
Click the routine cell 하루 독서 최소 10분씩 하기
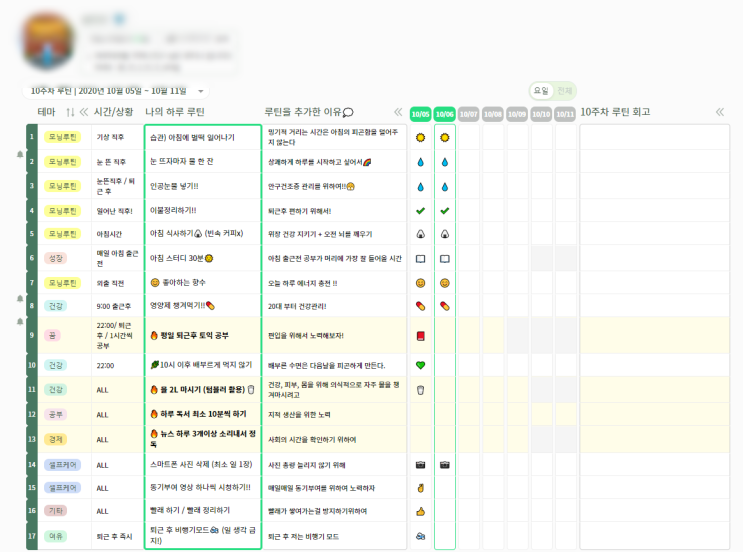[x=203, y=414]
